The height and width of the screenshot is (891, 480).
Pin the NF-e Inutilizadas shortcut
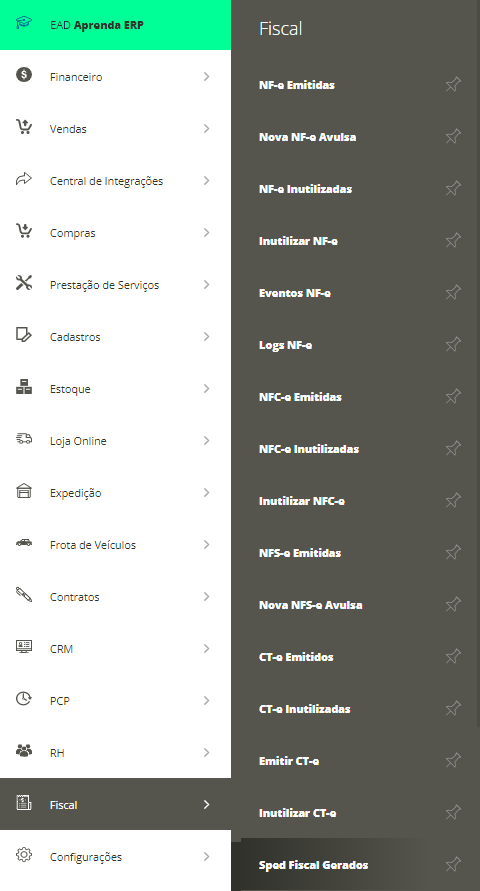[x=453, y=189]
